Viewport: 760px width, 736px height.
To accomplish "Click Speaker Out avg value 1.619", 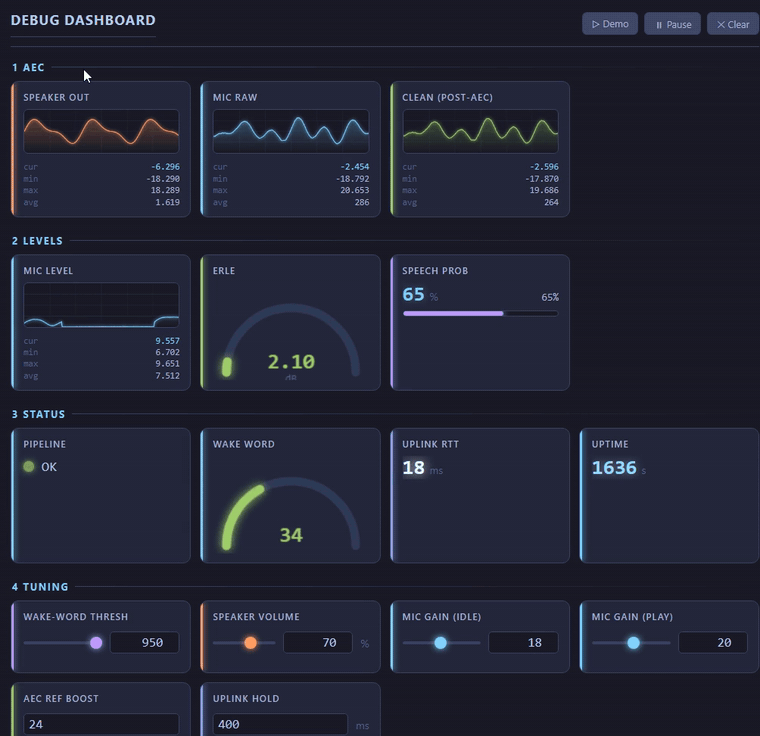I will pos(167,202).
